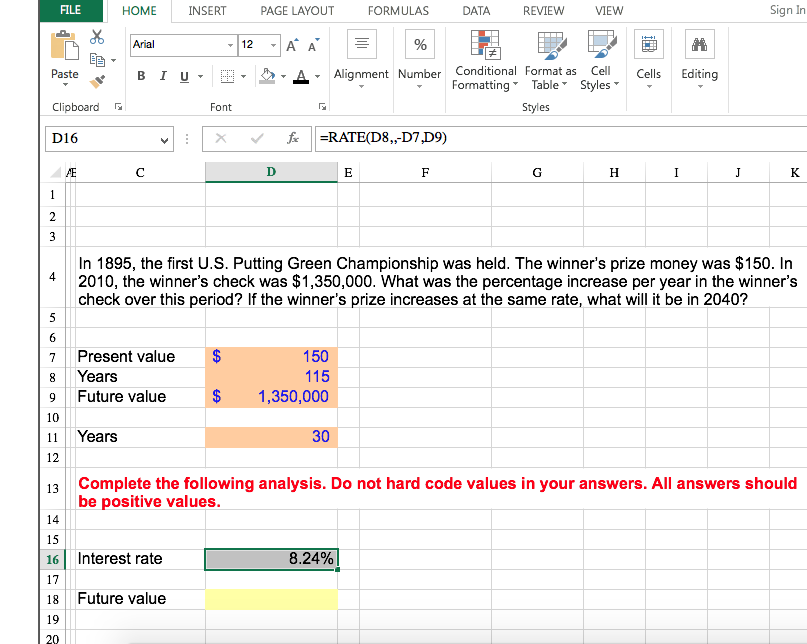The image size is (807, 644).
Task: Switch to the FORMULAS tab
Action: pos(398,11)
